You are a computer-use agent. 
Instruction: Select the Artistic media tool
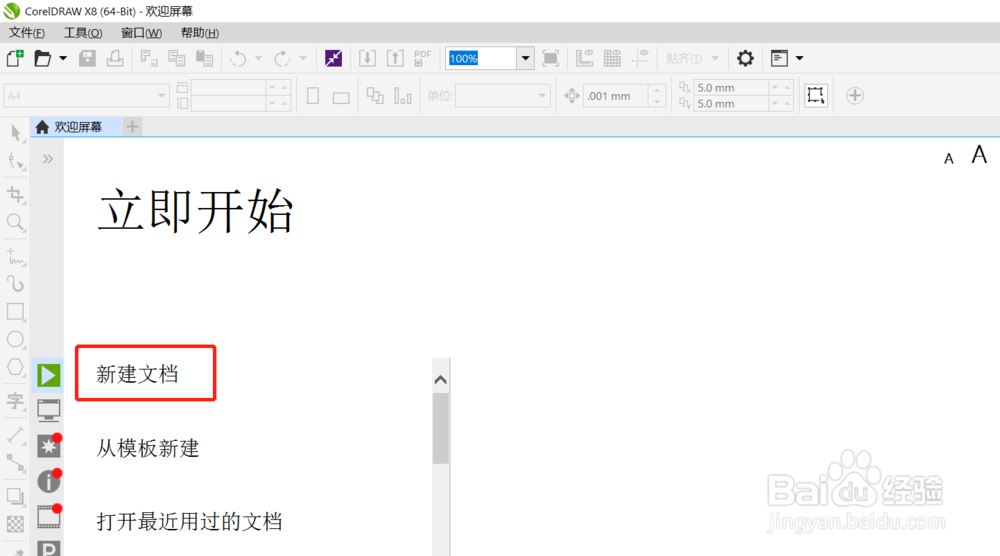pos(16,283)
